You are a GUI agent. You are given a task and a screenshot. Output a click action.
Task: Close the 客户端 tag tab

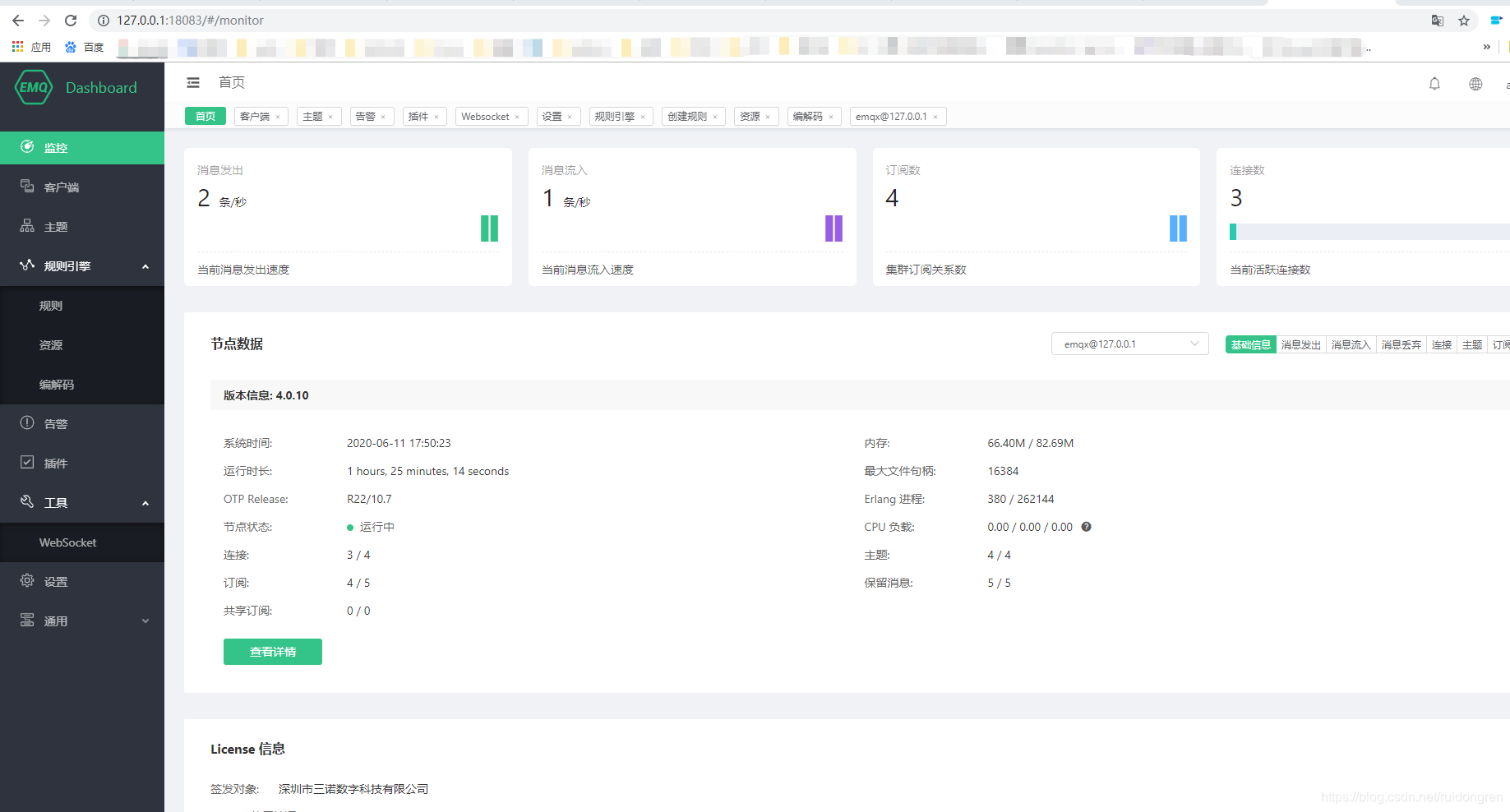click(278, 117)
